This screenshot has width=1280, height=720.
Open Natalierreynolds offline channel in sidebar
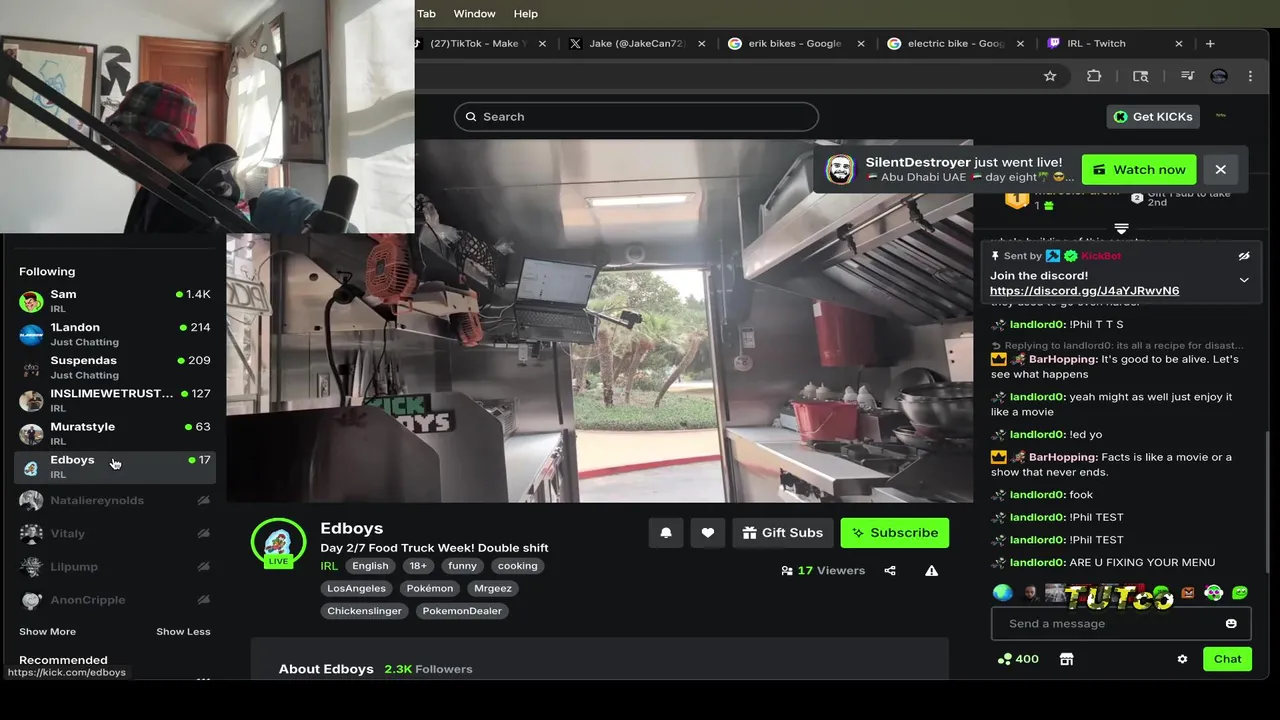click(115, 500)
